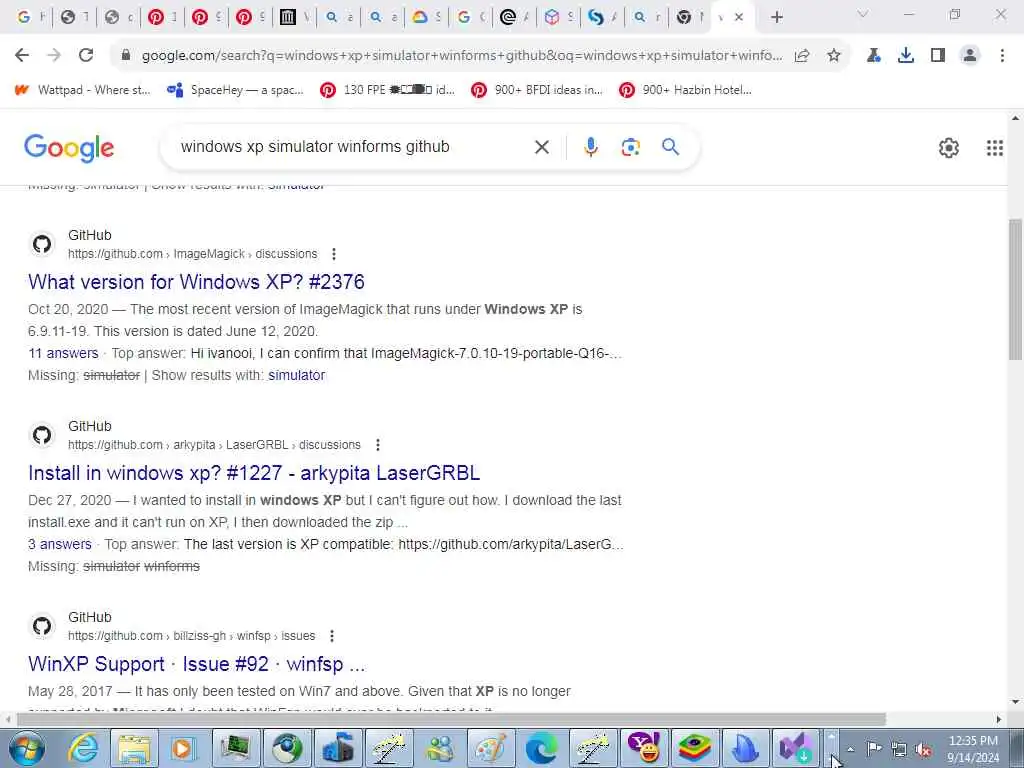Open "WinXP Support · Issue #92" result
Image resolution: width=1024 pixels, height=768 pixels.
(197, 664)
